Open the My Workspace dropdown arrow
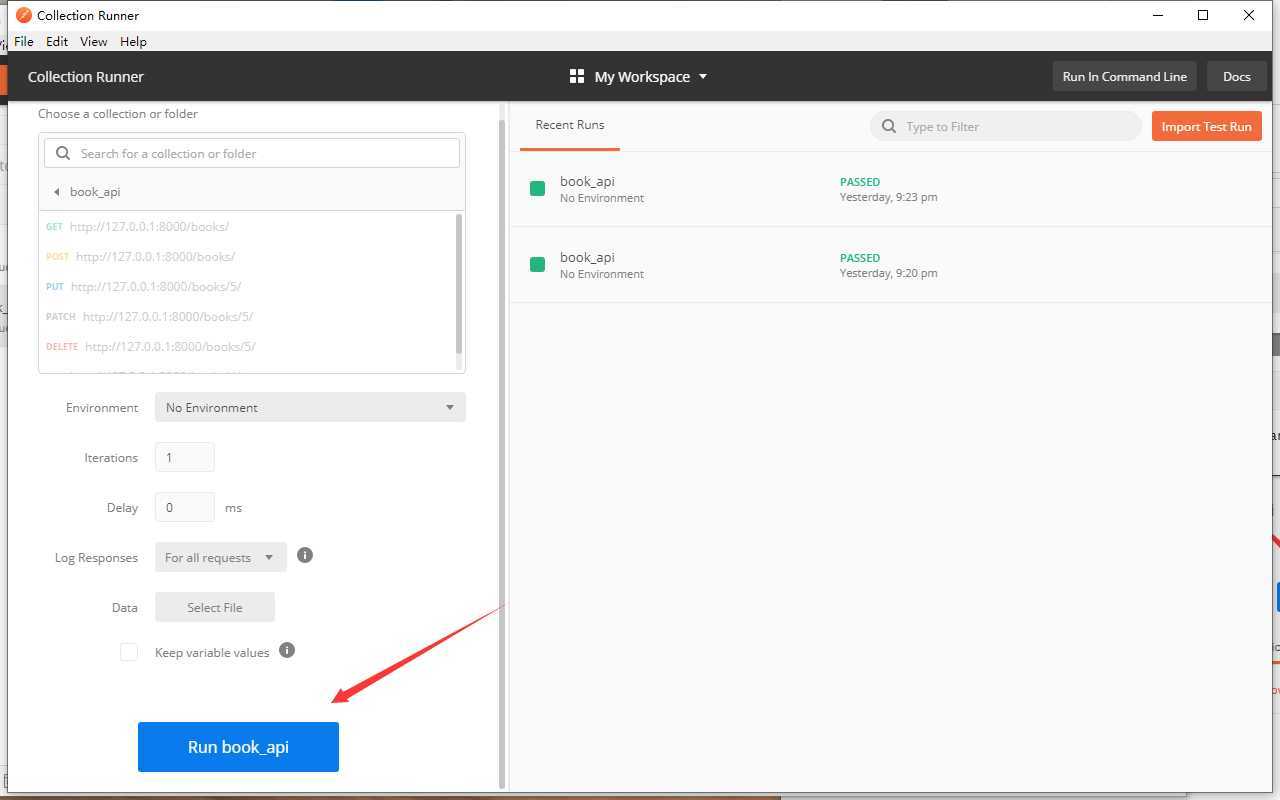This screenshot has height=800, width=1280. click(x=703, y=76)
